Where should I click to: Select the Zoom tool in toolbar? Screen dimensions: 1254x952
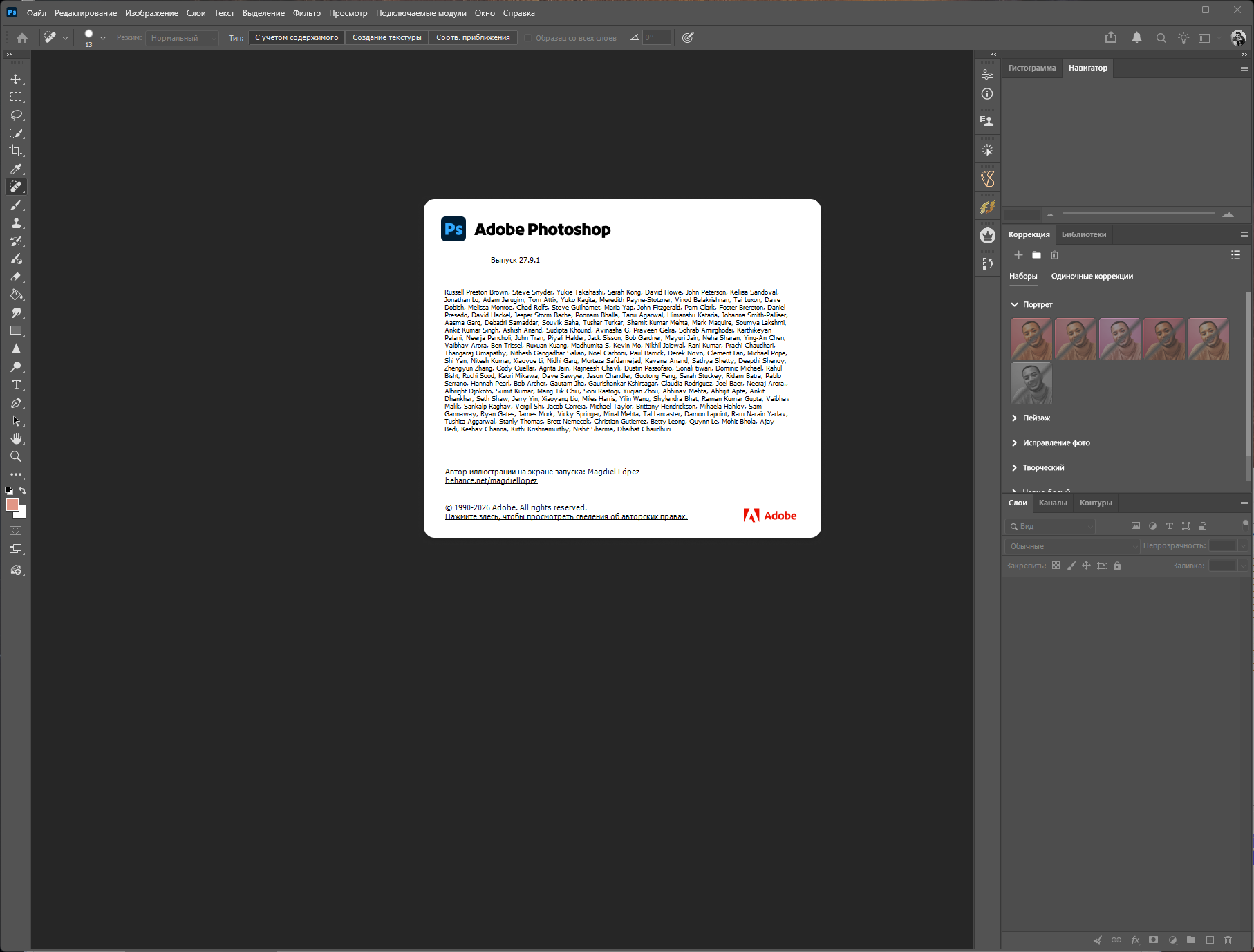coord(16,457)
